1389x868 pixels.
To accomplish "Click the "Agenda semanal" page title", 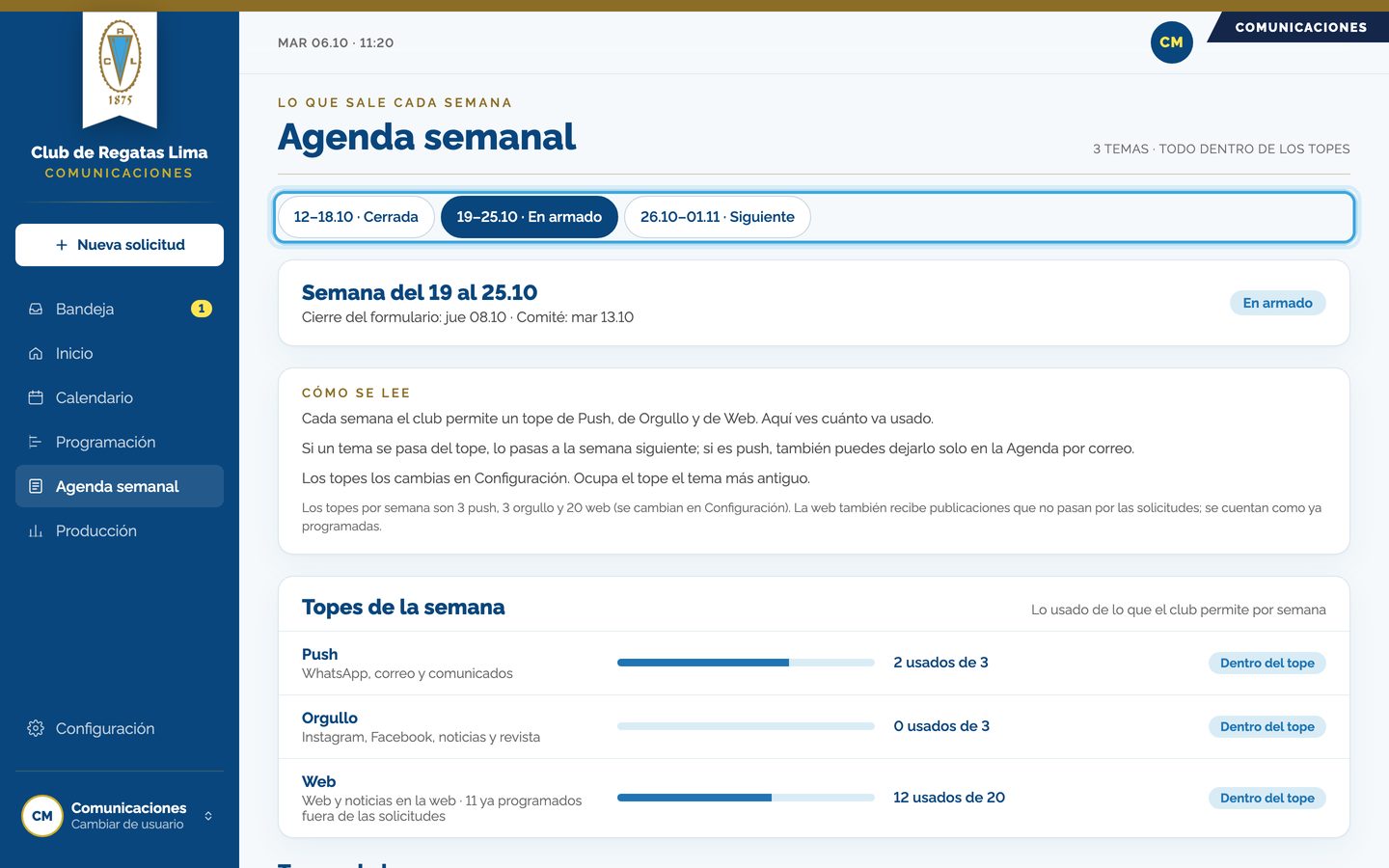I will [427, 137].
